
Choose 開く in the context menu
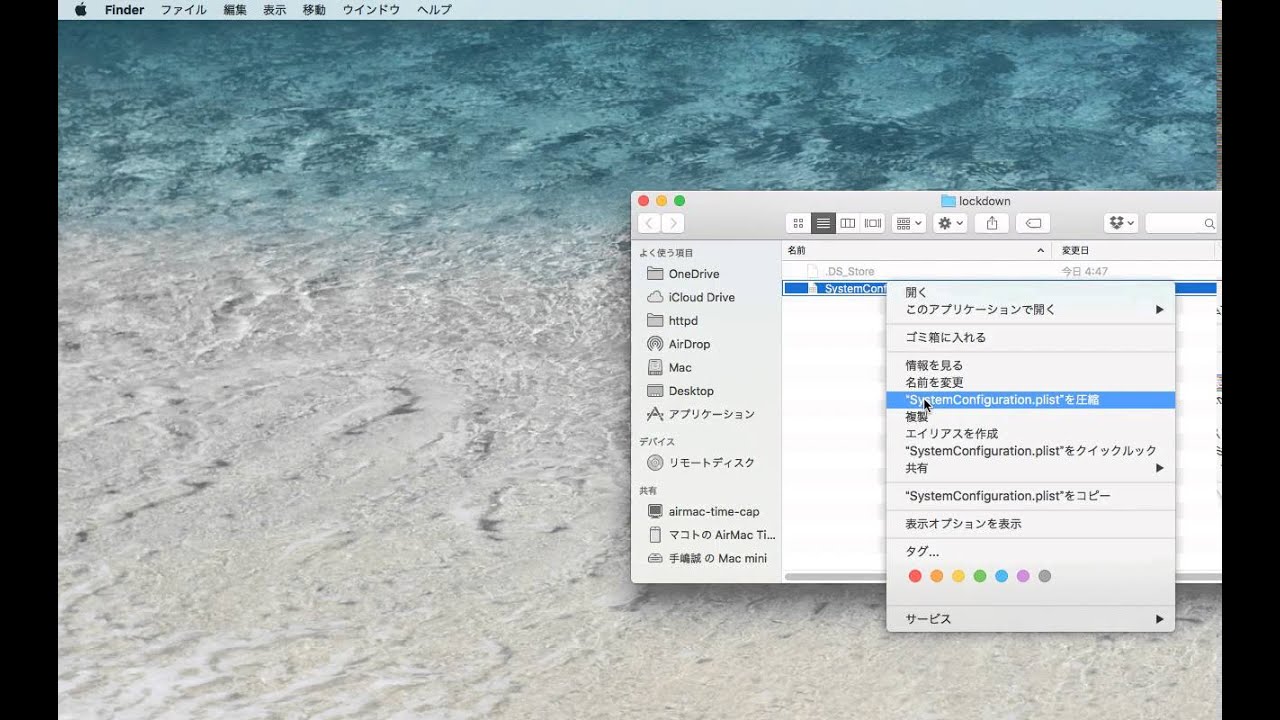pyautogui.click(x=1030, y=292)
